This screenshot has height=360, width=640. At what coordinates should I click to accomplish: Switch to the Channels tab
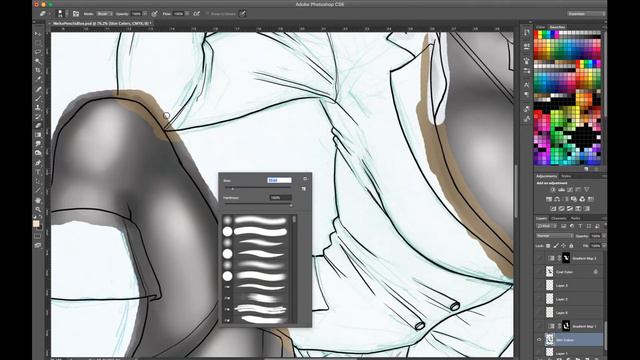[559, 218]
